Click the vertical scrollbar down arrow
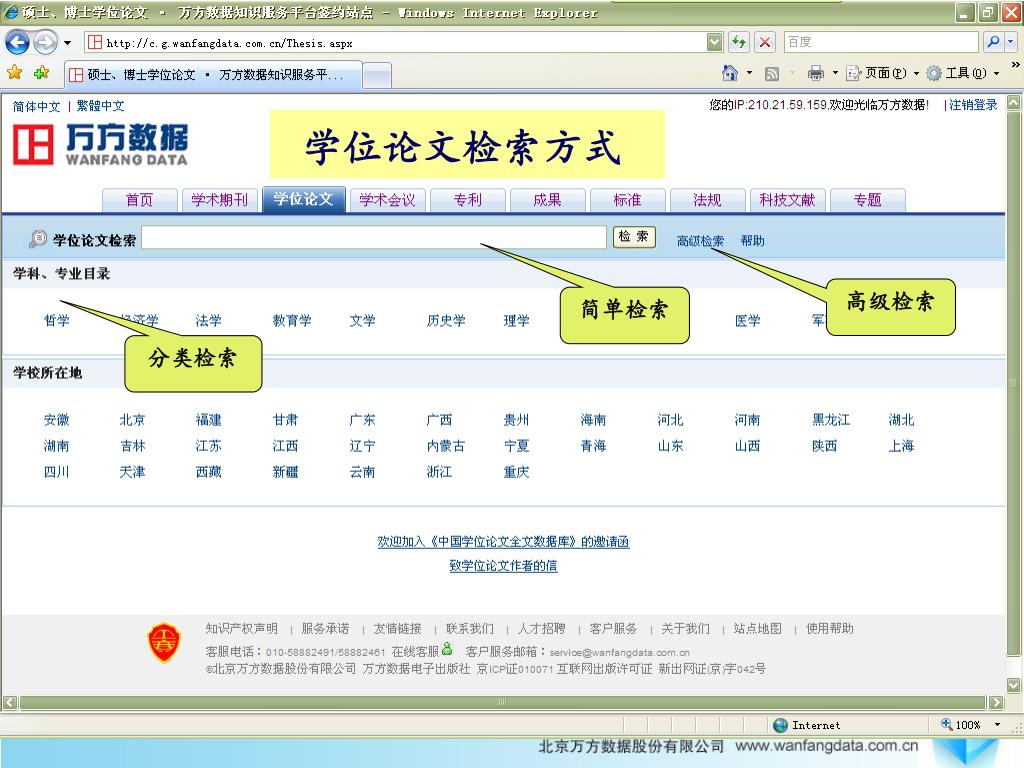This screenshot has height=768, width=1024. tap(1014, 685)
